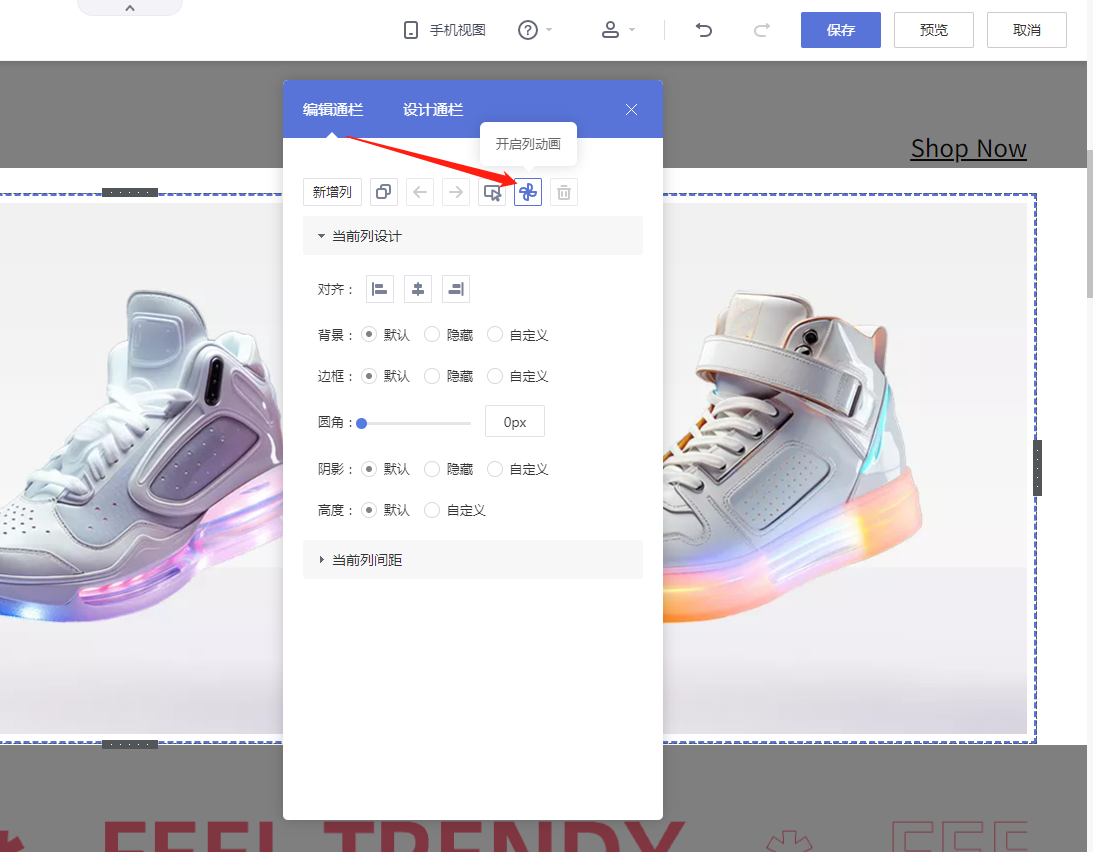This screenshot has height=852, width=1093.
Task: Click the select column cursor icon
Action: coord(492,192)
